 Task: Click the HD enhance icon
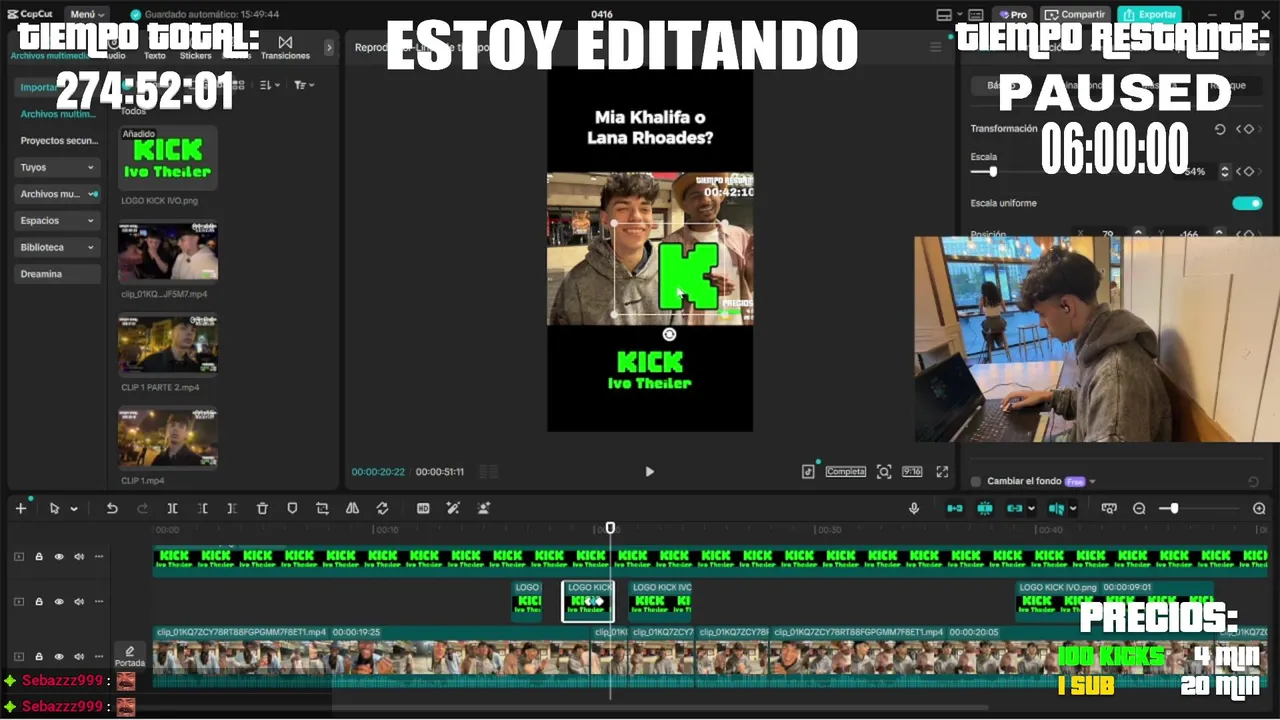pyautogui.click(x=423, y=508)
